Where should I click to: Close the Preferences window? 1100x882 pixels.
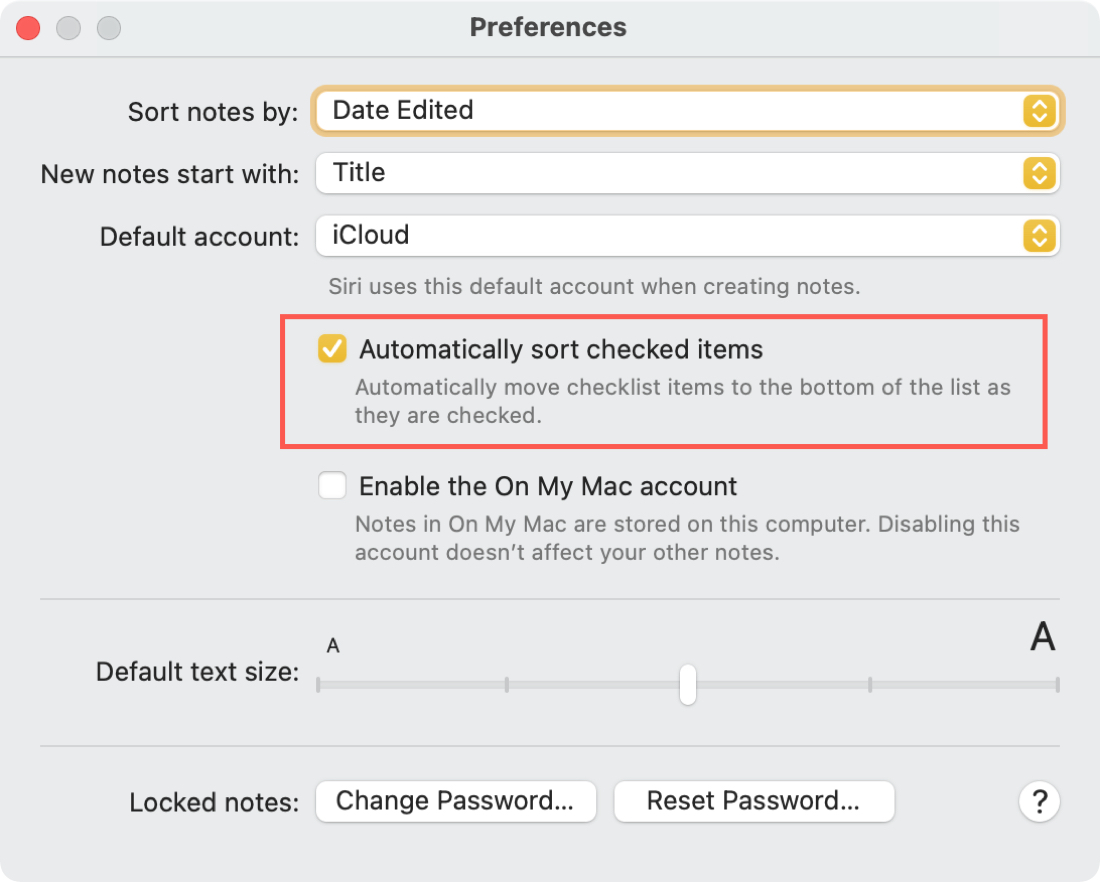point(28,27)
